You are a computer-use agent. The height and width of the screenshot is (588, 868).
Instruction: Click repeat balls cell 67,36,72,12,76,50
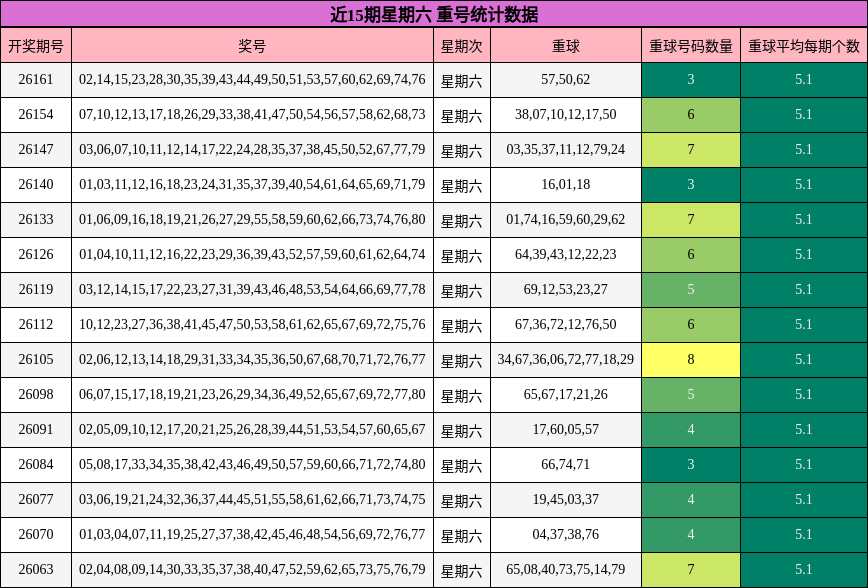pyautogui.click(x=566, y=324)
